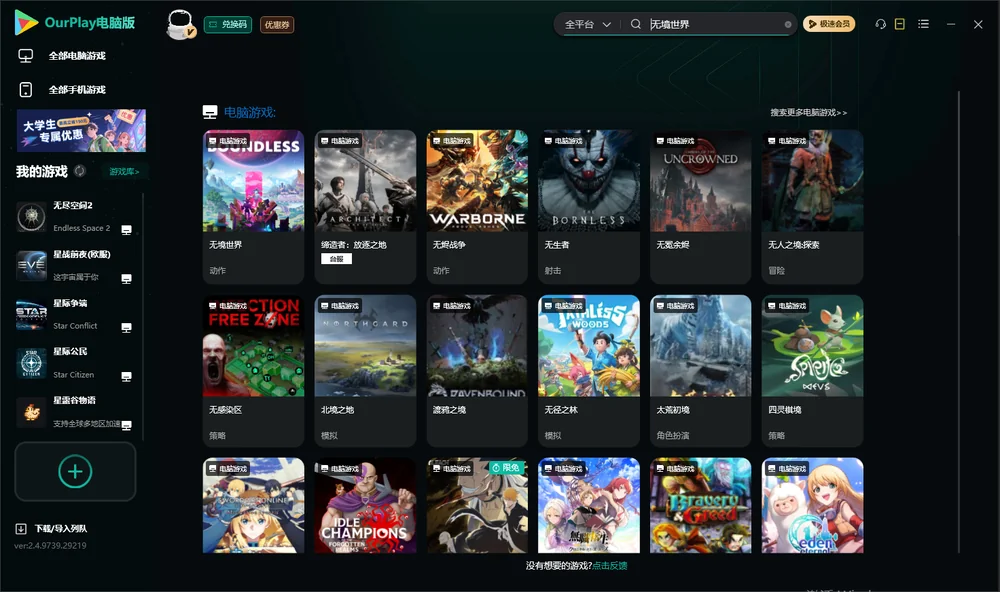
Task: Open Endless Space 2 in my games
Action: pos(73,217)
